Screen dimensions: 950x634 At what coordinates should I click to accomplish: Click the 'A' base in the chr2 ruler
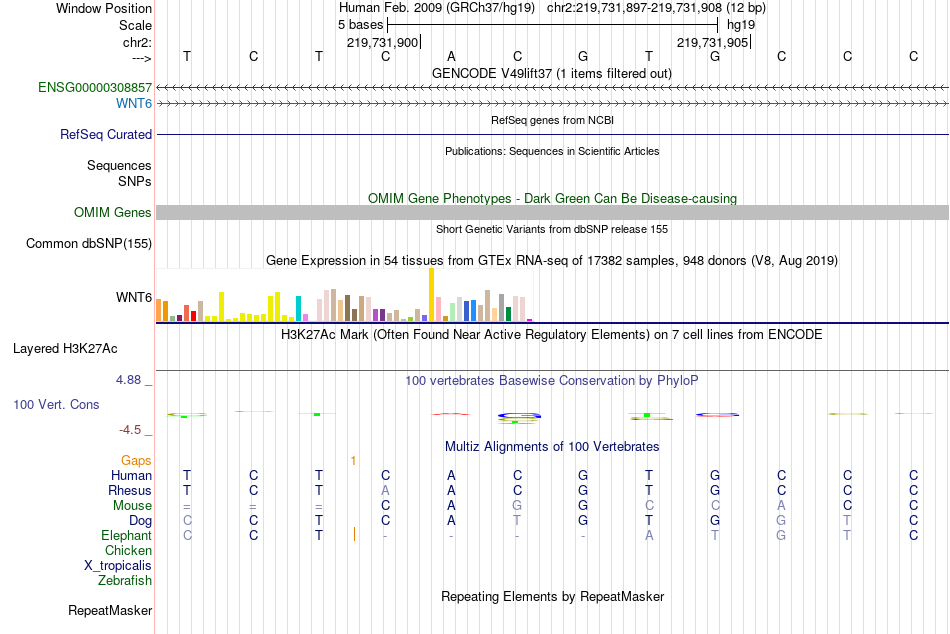(451, 56)
